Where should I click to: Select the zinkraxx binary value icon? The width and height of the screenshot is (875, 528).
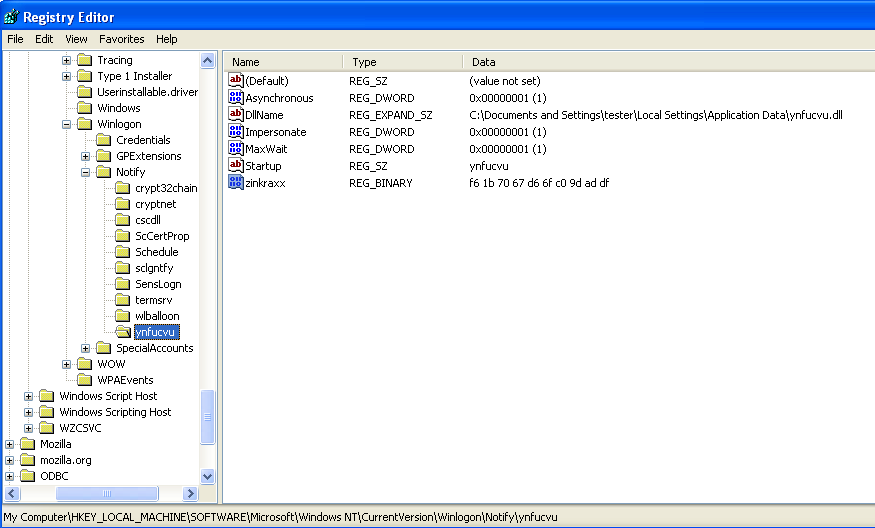tap(236, 183)
